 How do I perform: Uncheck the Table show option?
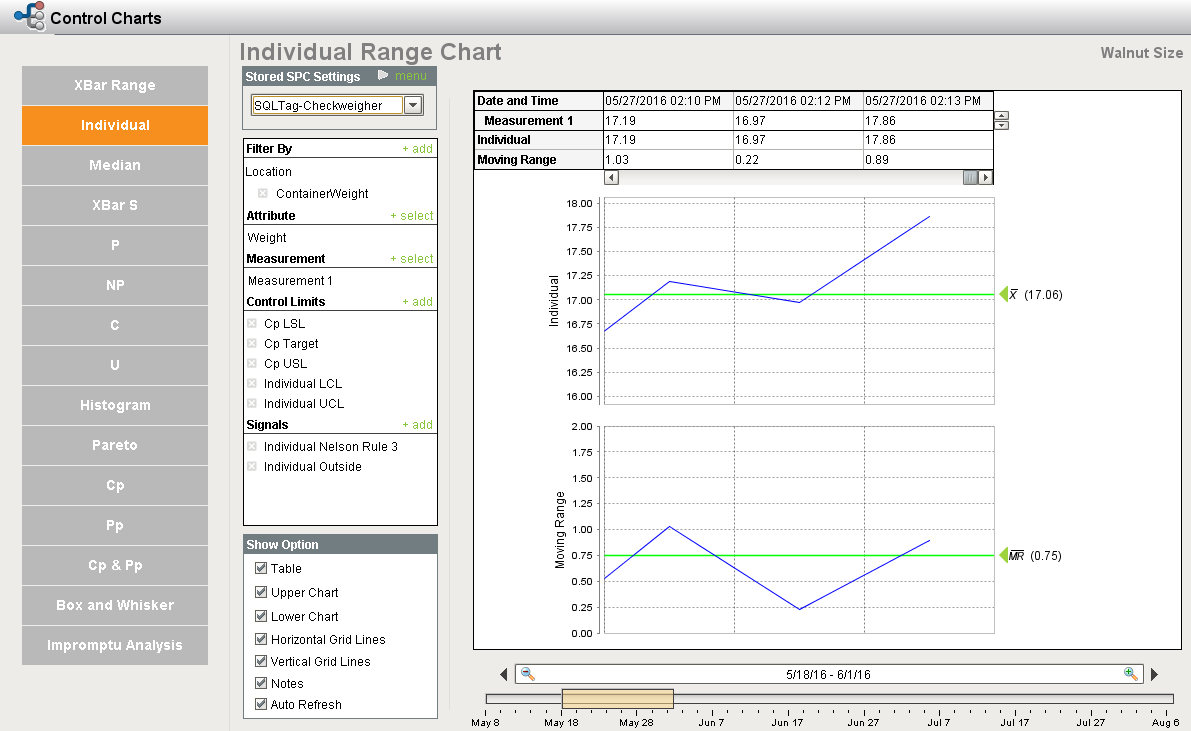pyautogui.click(x=261, y=568)
